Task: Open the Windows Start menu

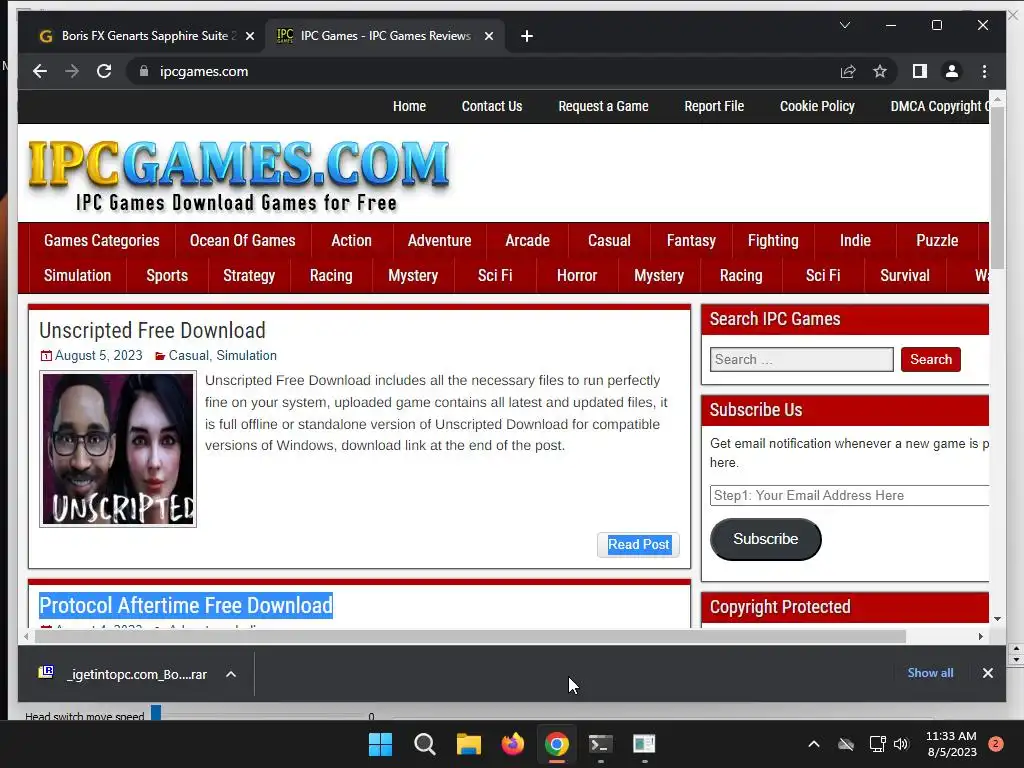Action: (x=380, y=744)
